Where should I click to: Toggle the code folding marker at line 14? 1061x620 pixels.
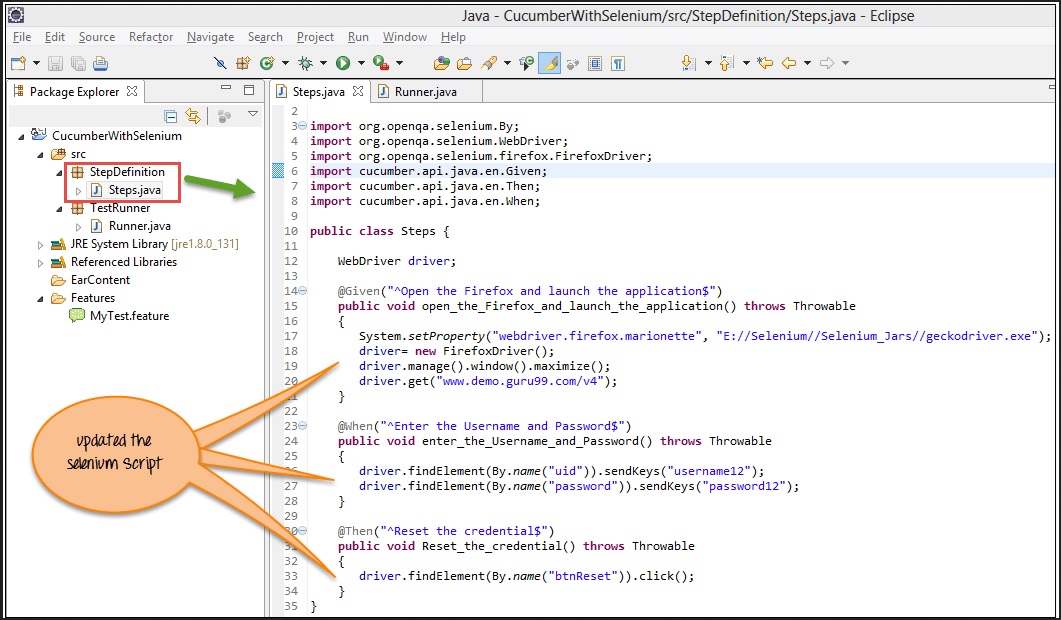pos(302,291)
